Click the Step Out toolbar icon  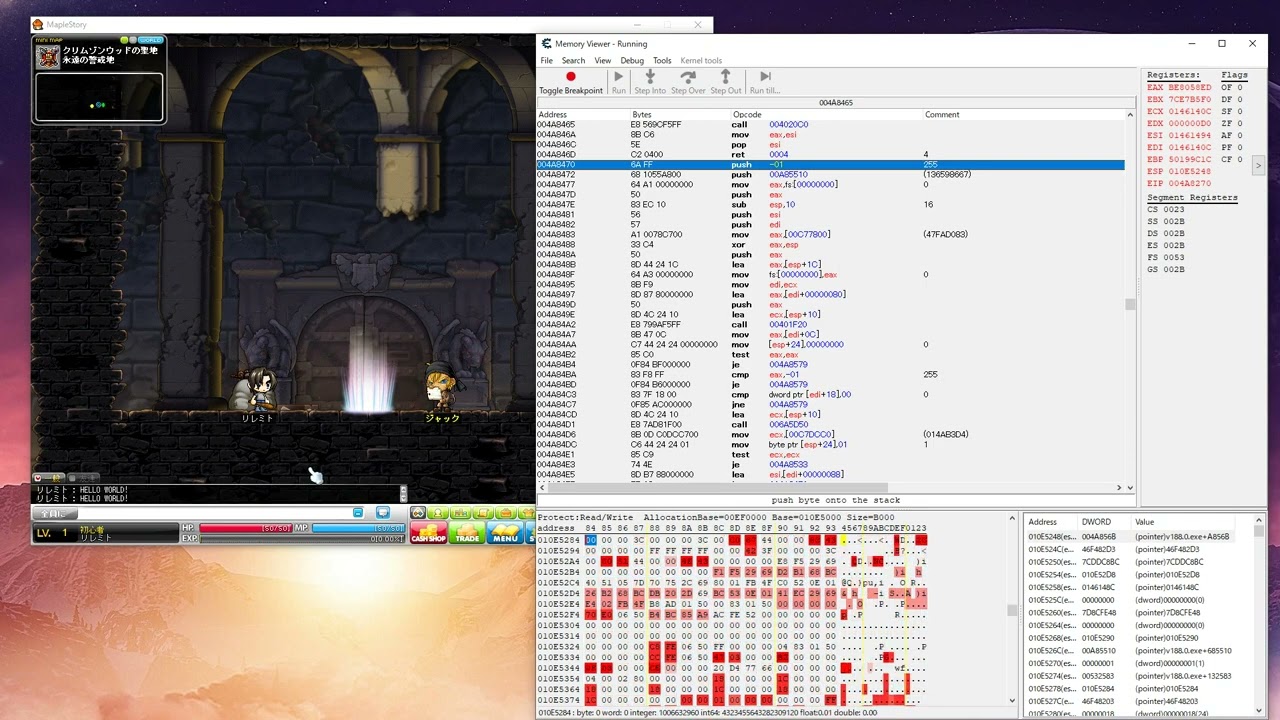[726, 76]
